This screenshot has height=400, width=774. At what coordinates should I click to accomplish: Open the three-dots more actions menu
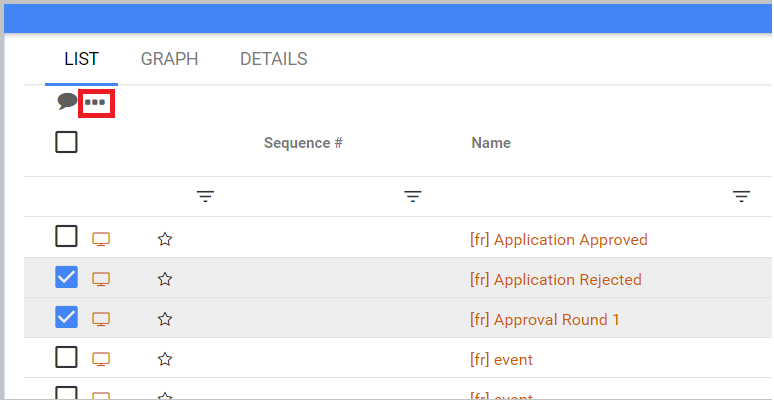[96, 102]
